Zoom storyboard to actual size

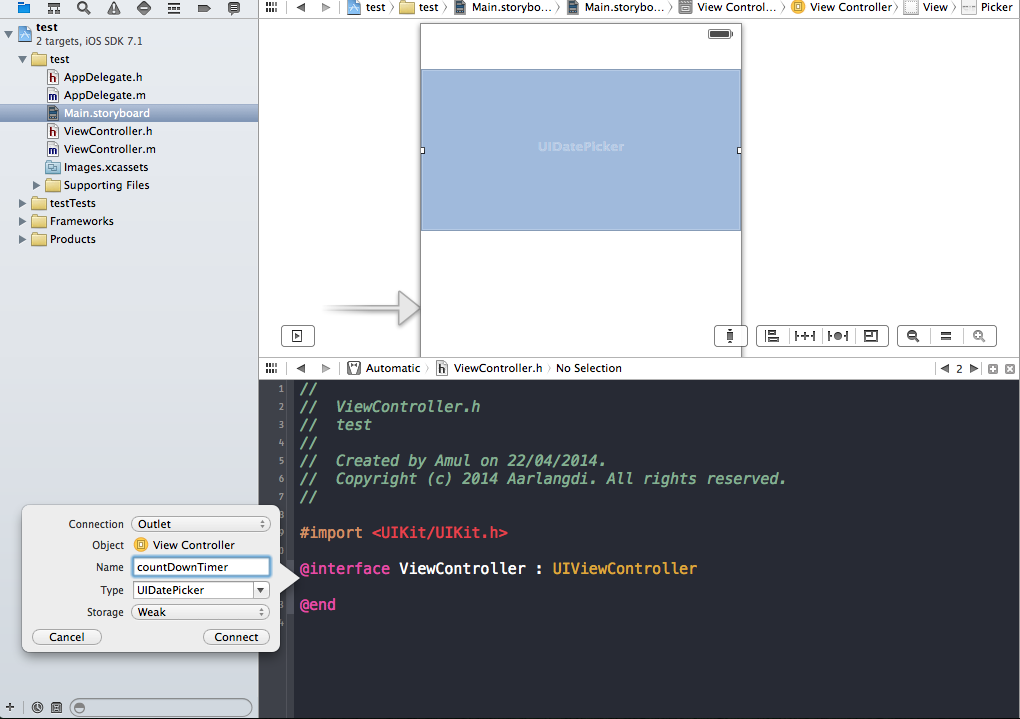point(946,335)
